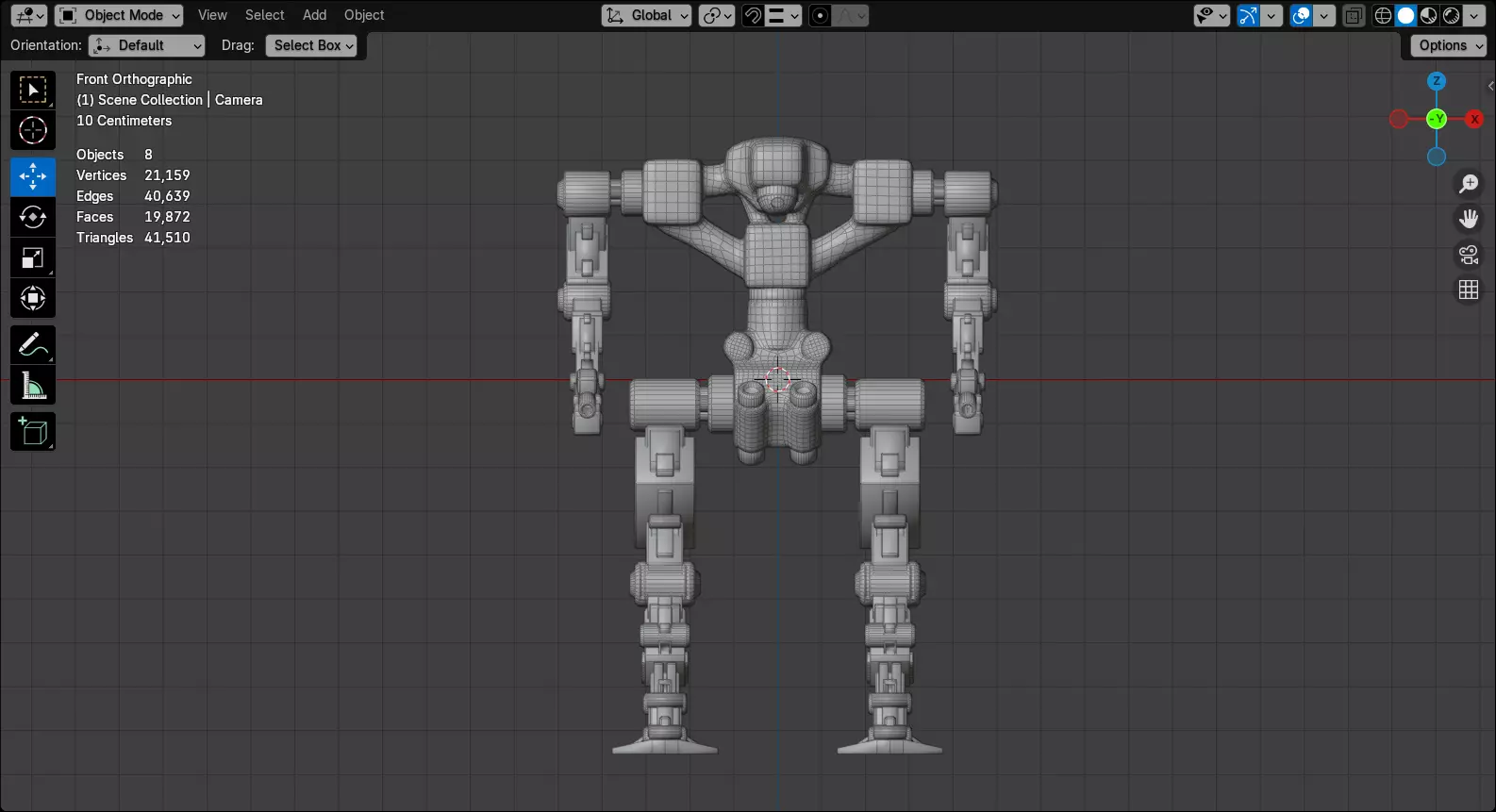Select the Move tool
Image resolution: width=1496 pixels, height=812 pixels.
tap(33, 176)
